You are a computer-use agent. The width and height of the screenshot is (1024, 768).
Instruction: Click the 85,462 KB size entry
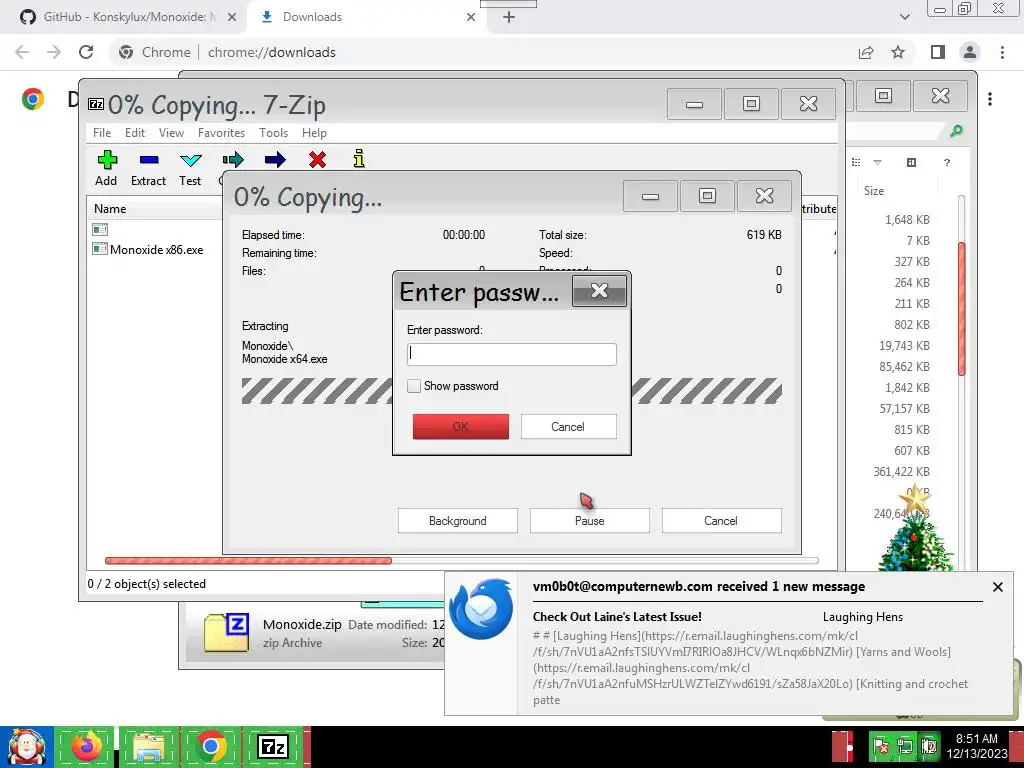904,366
